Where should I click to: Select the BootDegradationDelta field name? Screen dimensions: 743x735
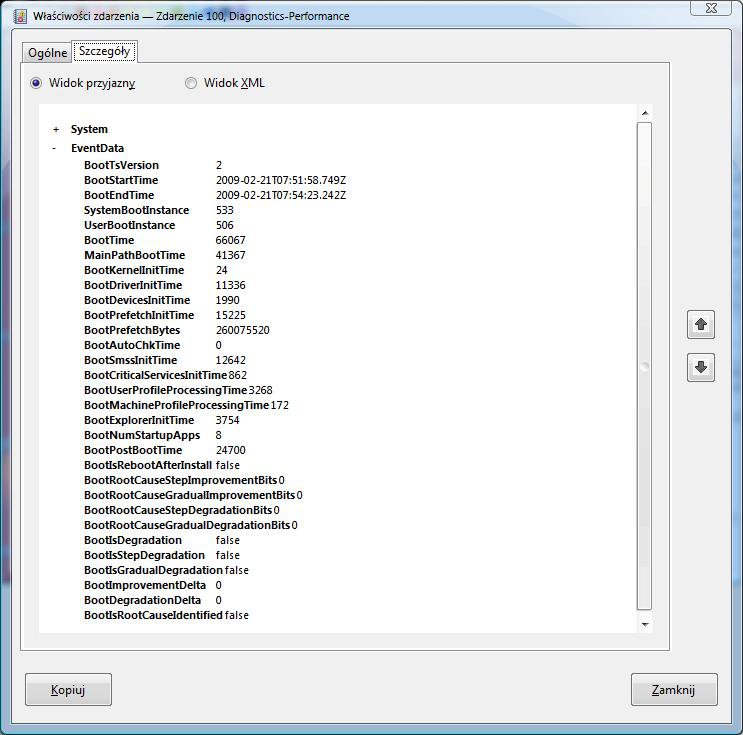click(142, 600)
